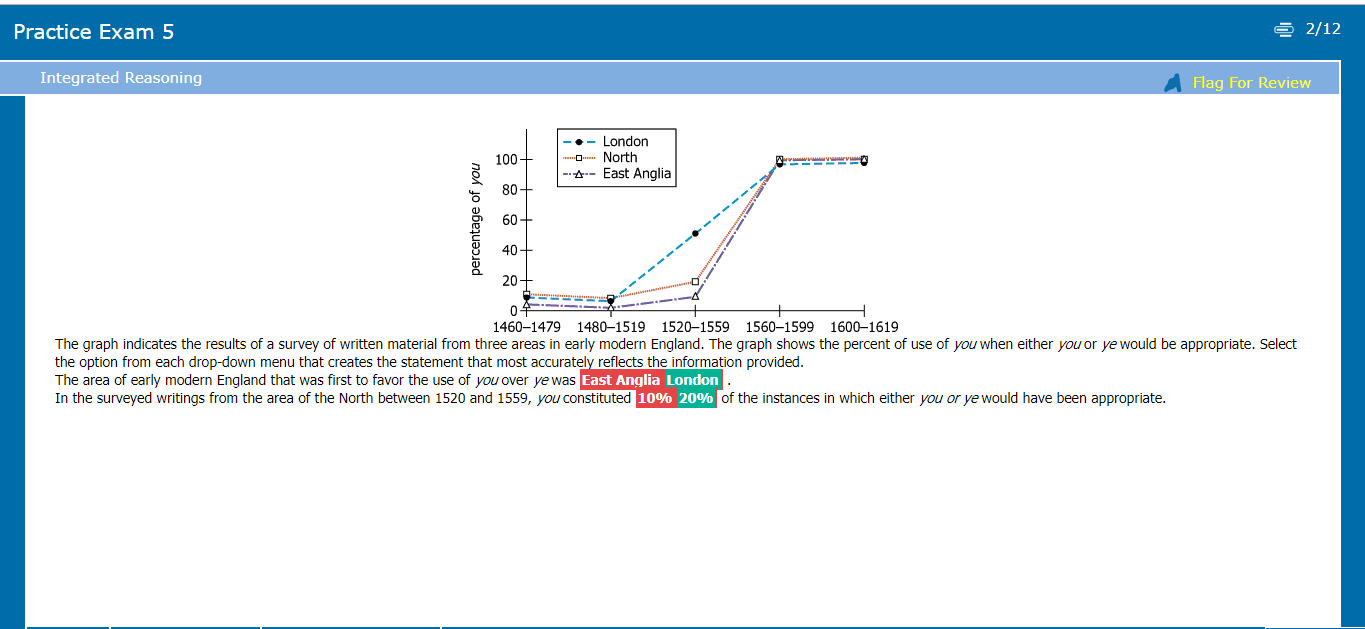Click the East Anglia triangle legend marker

tap(580, 174)
